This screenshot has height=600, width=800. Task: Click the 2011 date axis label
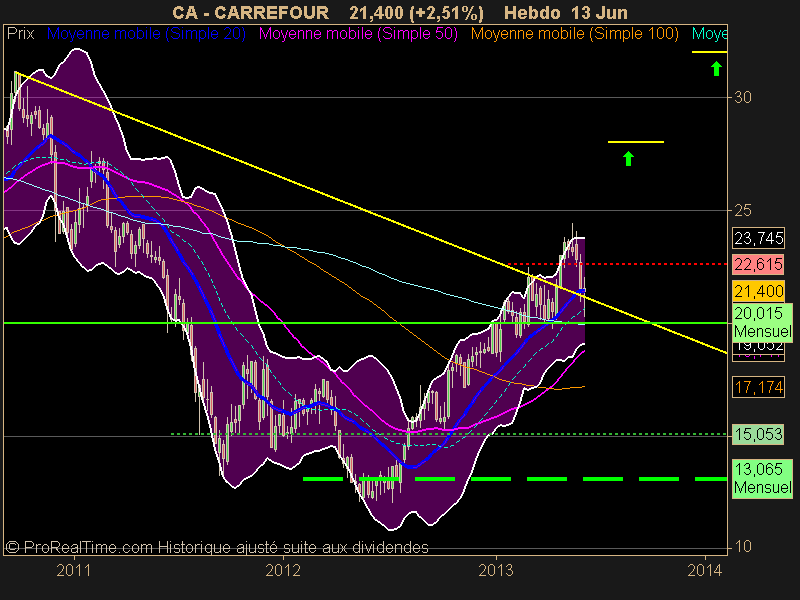click(x=73, y=570)
